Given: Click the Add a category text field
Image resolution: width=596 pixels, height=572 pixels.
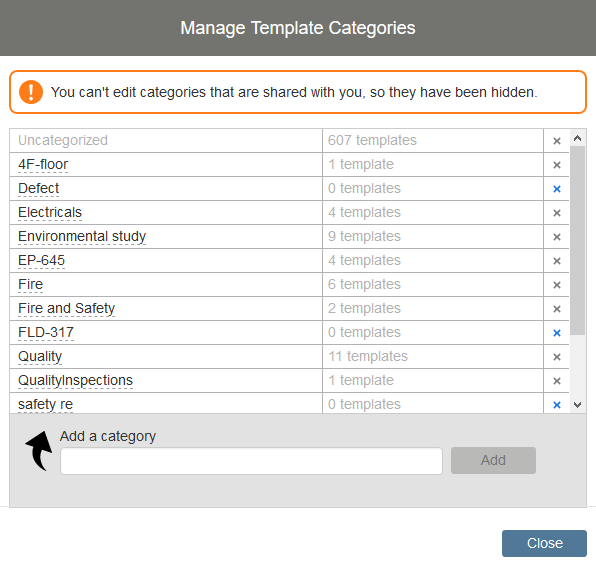Looking at the screenshot, I should pos(251,461).
